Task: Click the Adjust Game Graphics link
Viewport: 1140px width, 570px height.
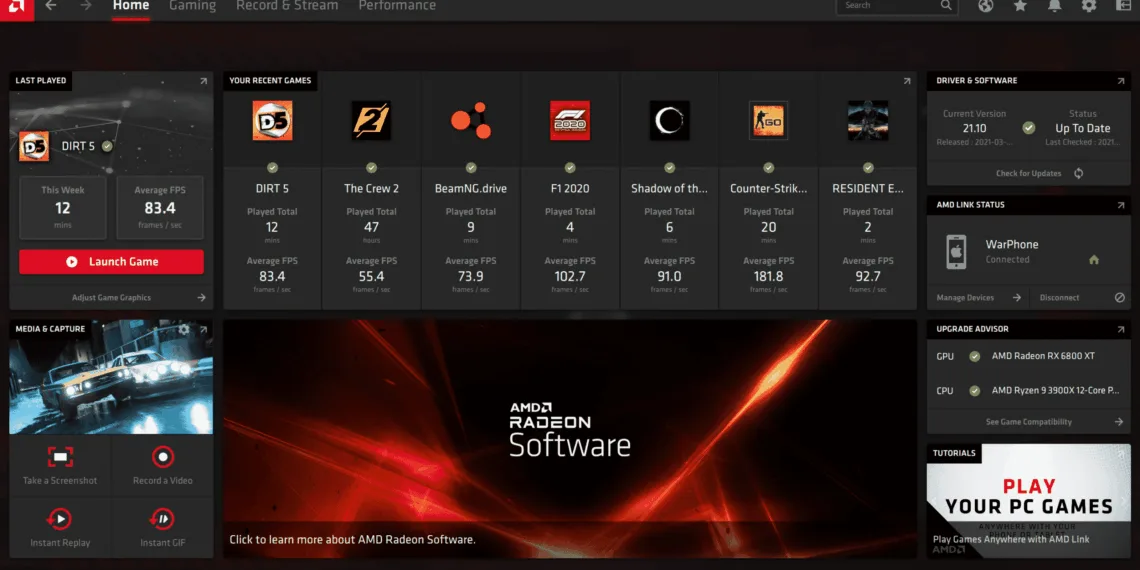Action: pyautogui.click(x=111, y=297)
